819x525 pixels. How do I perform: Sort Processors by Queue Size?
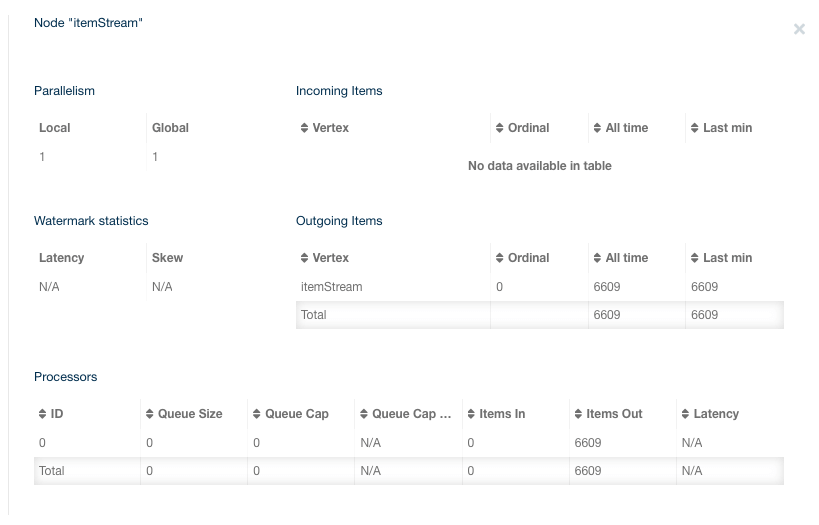click(x=189, y=414)
